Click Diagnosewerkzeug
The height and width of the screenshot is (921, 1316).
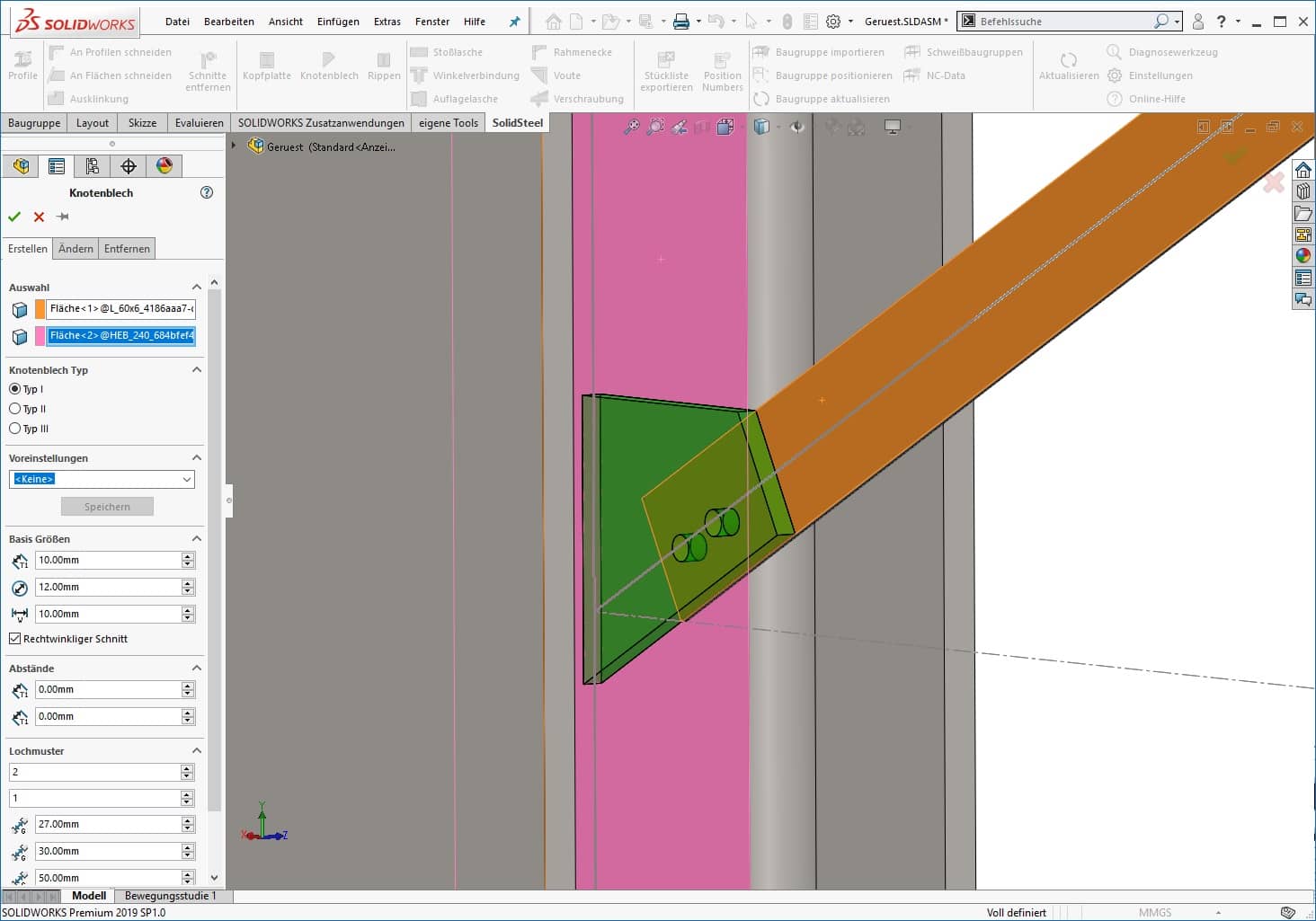click(x=1162, y=52)
